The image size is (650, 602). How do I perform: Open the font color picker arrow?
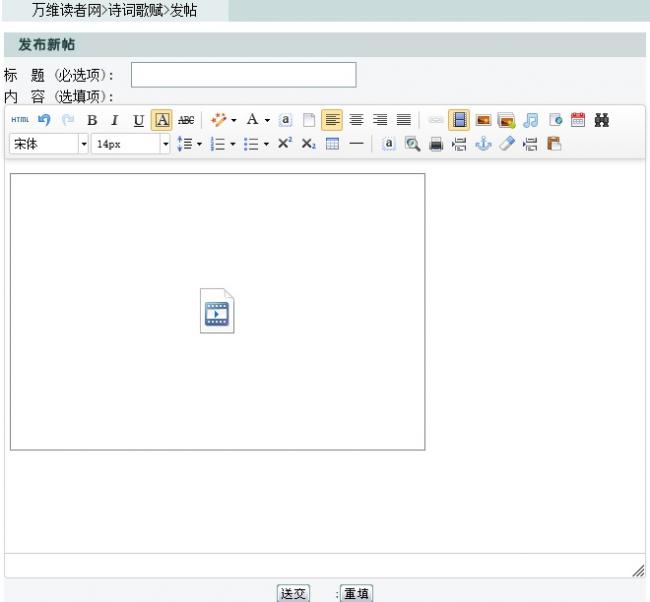267,121
